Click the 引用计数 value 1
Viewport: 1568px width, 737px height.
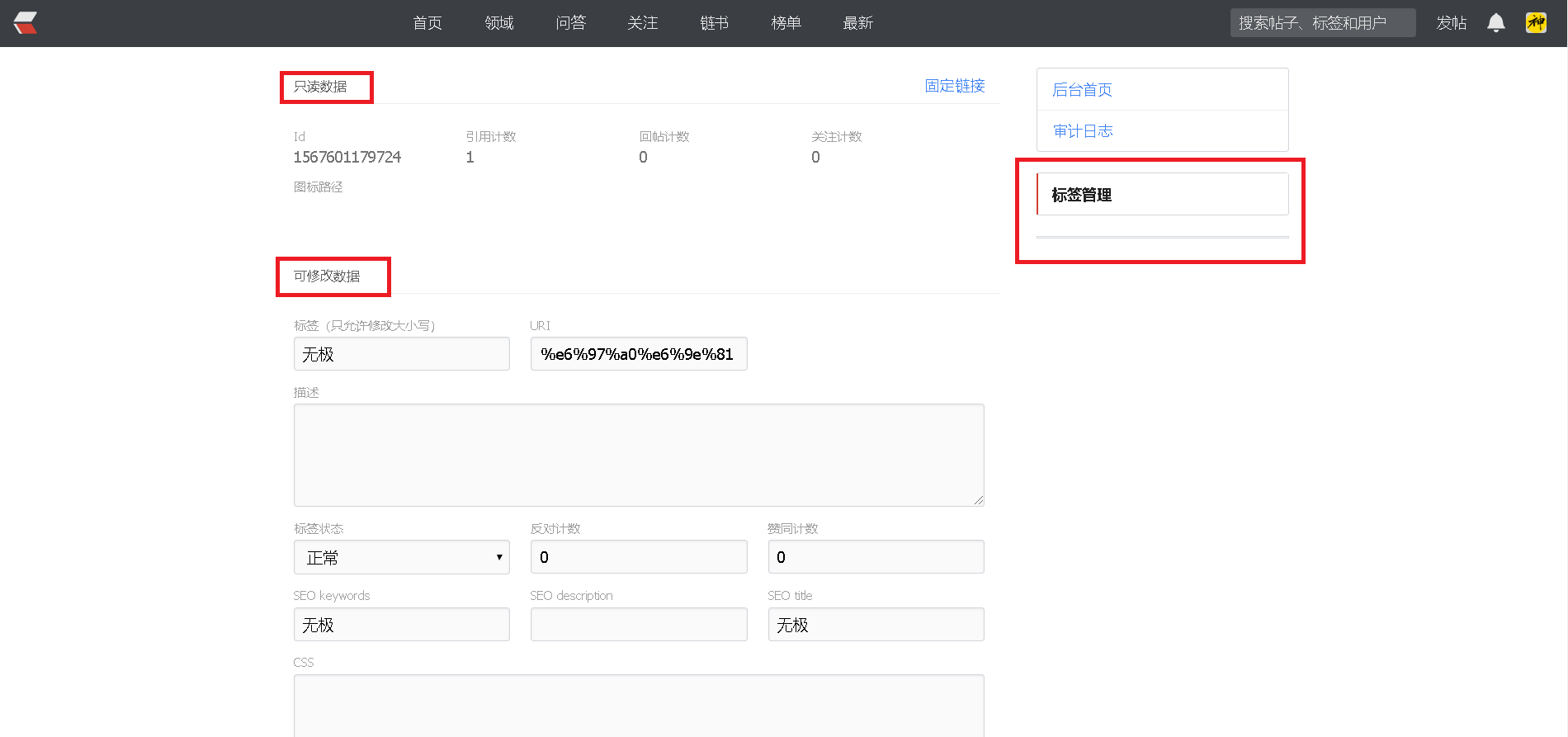click(x=470, y=157)
